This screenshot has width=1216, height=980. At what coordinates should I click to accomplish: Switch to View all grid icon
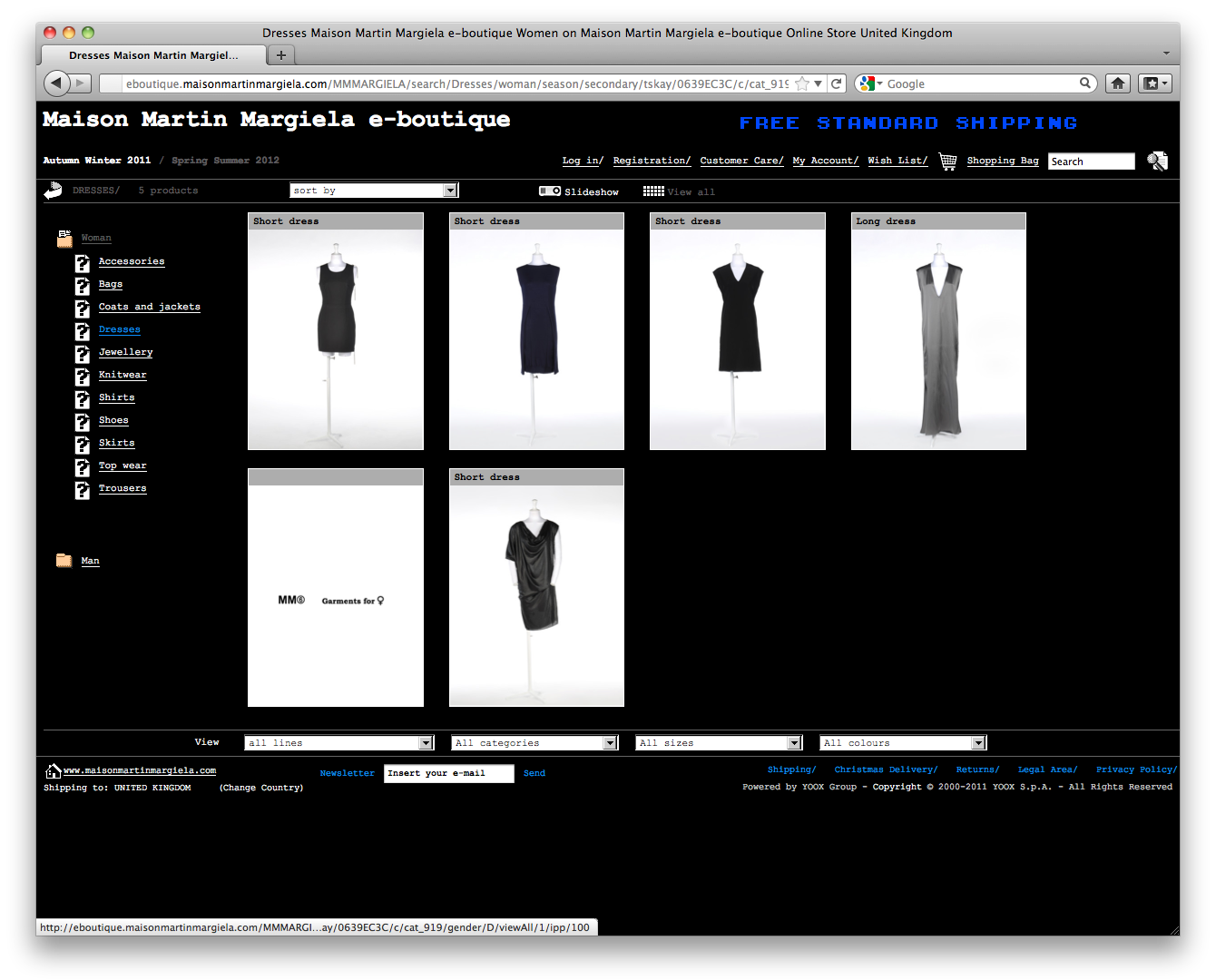click(x=653, y=191)
